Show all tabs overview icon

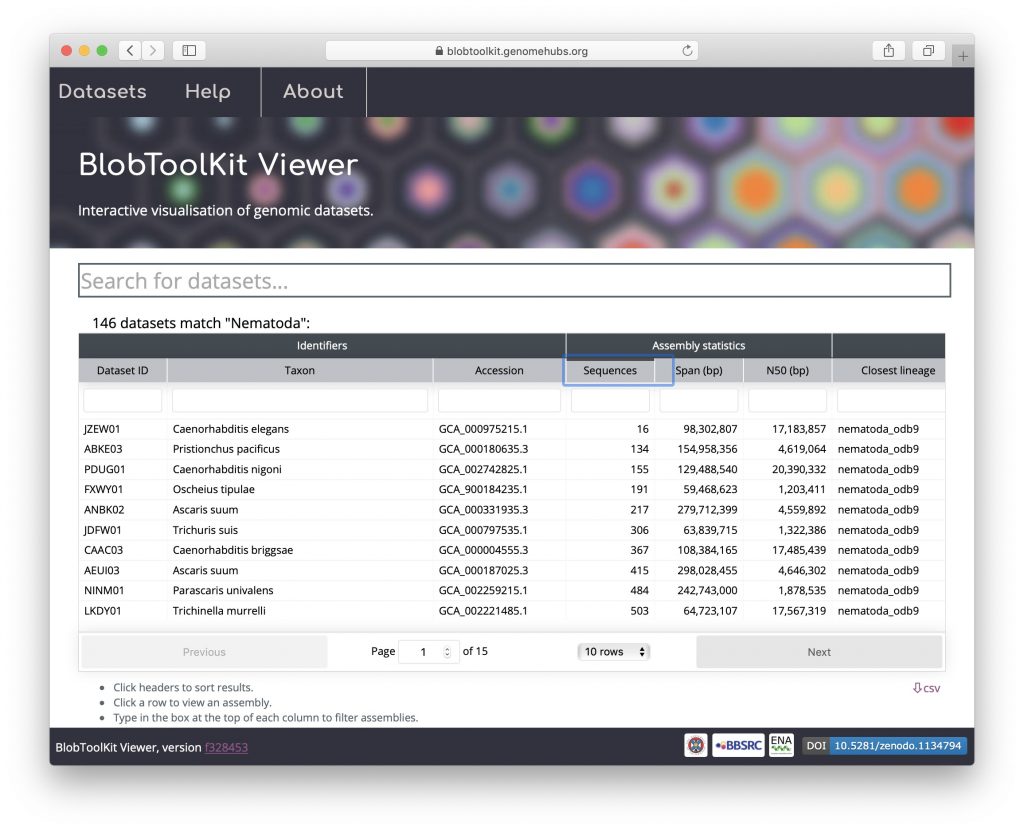coord(928,50)
